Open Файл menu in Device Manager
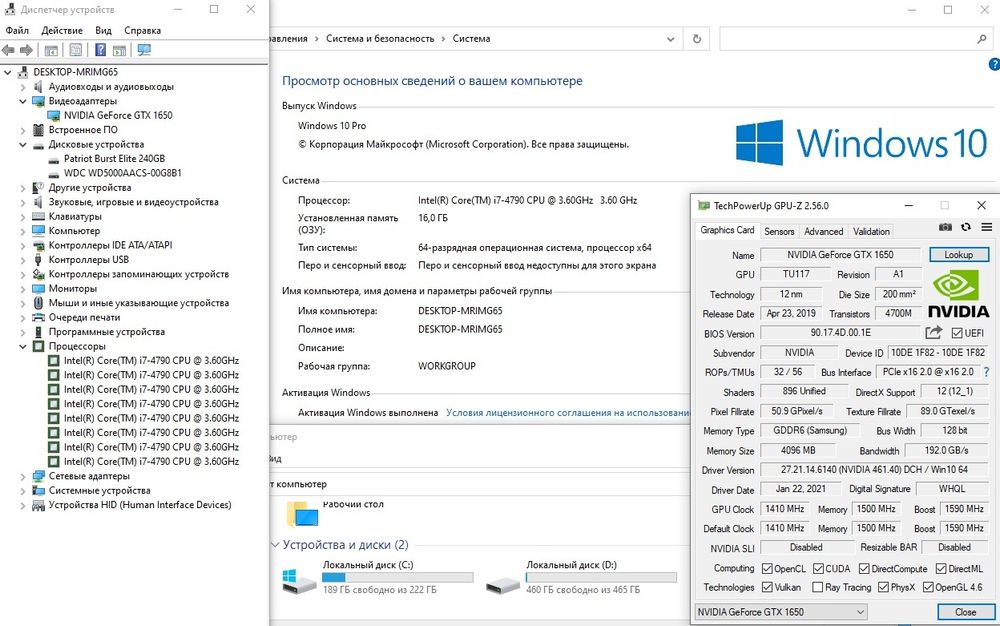Viewport: 1000px width, 626px height. pos(17,30)
